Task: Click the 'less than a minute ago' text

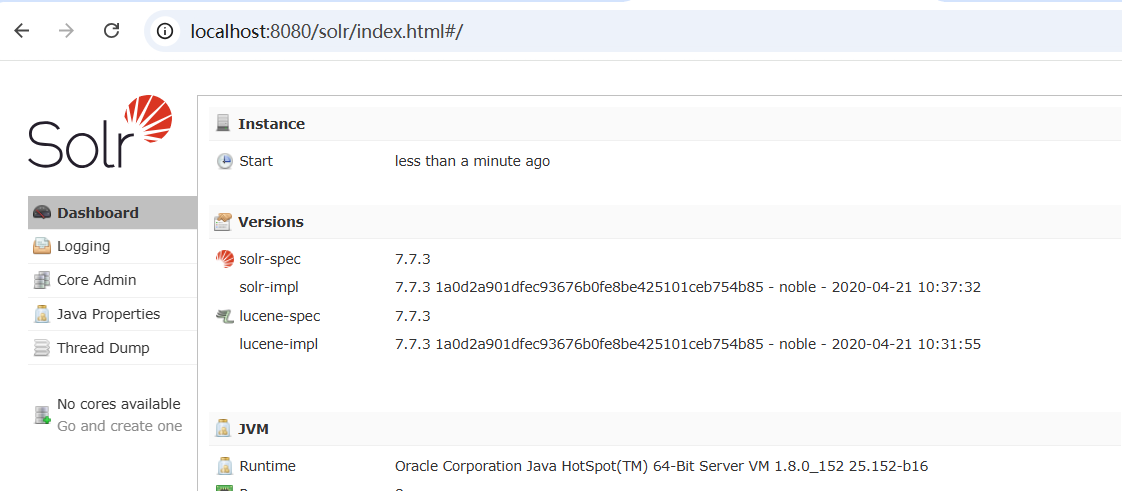Action: point(472,161)
